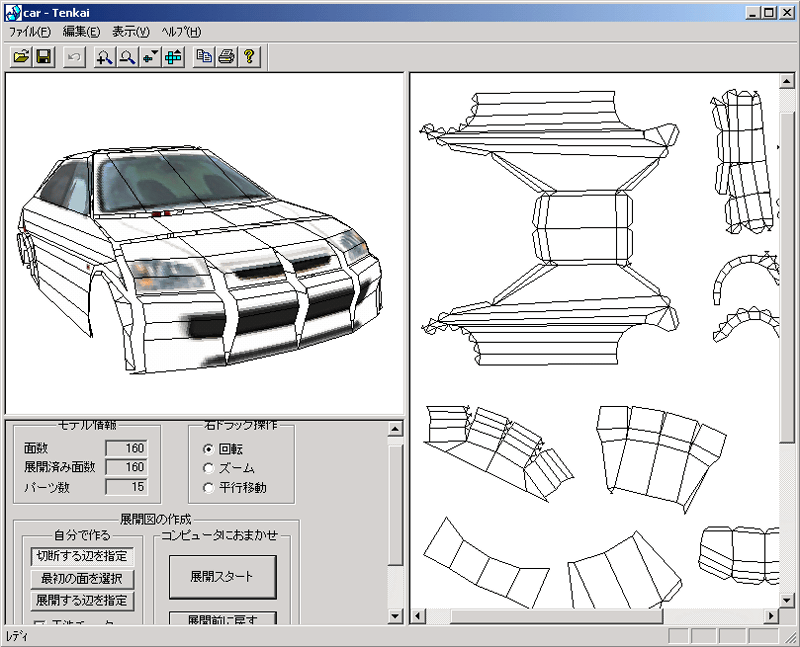Click the shrink unfolded pattern icon
This screenshot has width=800, height=647.
(x=150, y=56)
